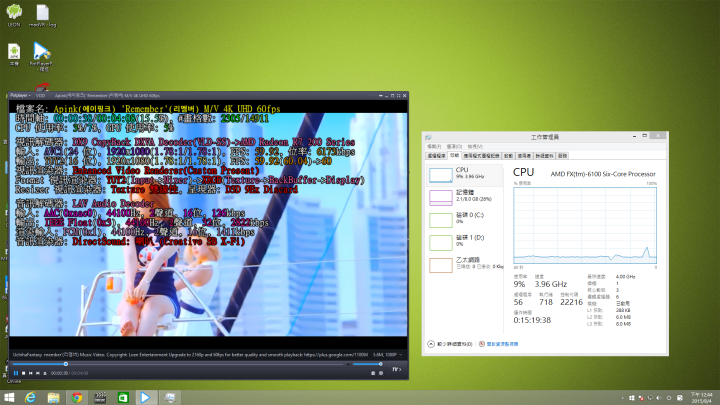Open the clapperboard media app on taskbar

pyautogui.click(x=100, y=397)
